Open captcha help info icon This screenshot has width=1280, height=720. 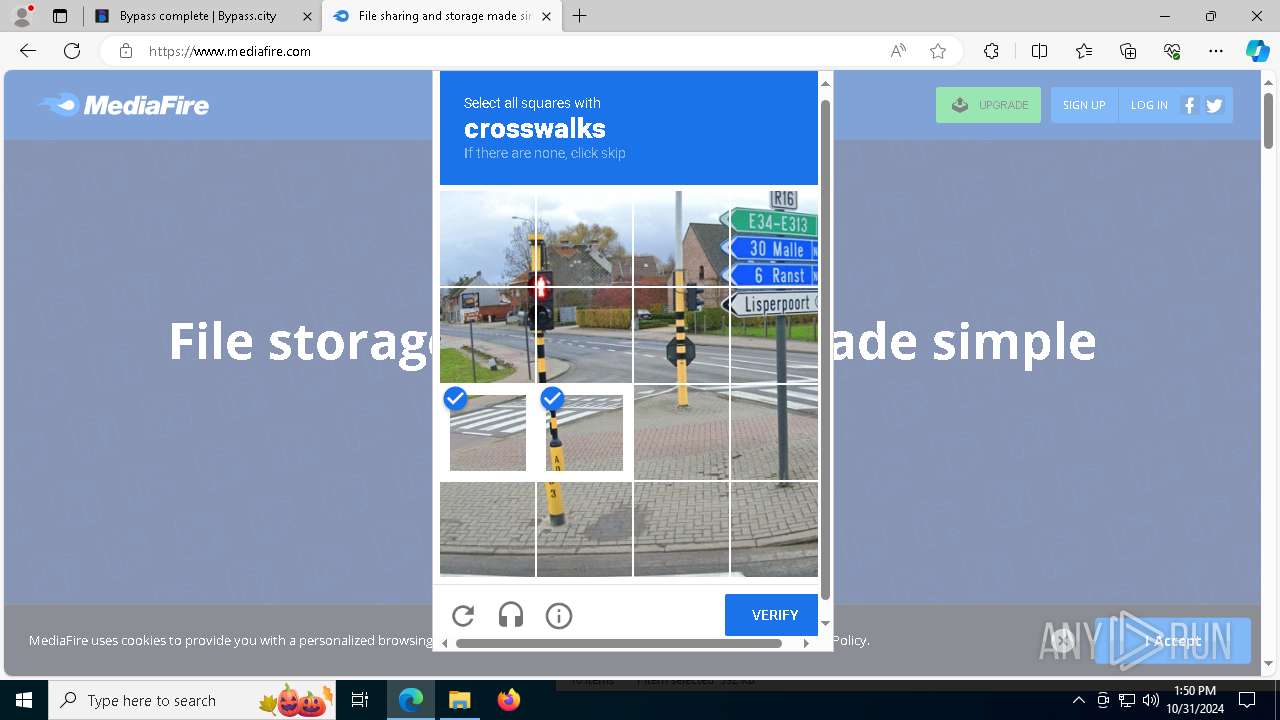tap(559, 616)
